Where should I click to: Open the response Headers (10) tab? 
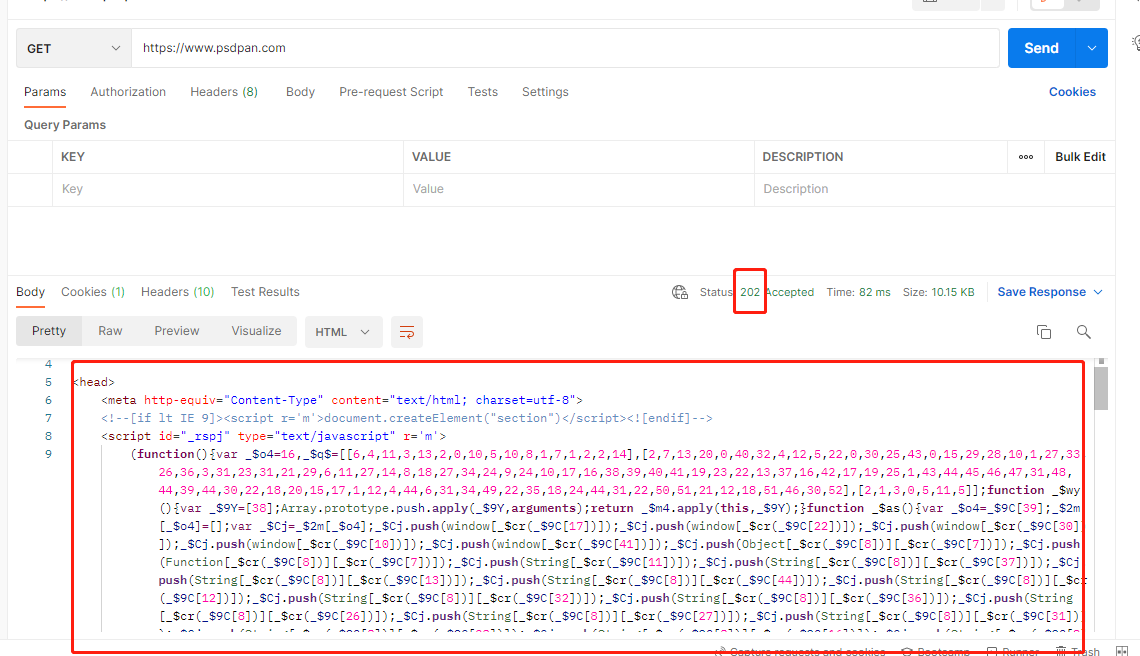pyautogui.click(x=177, y=292)
